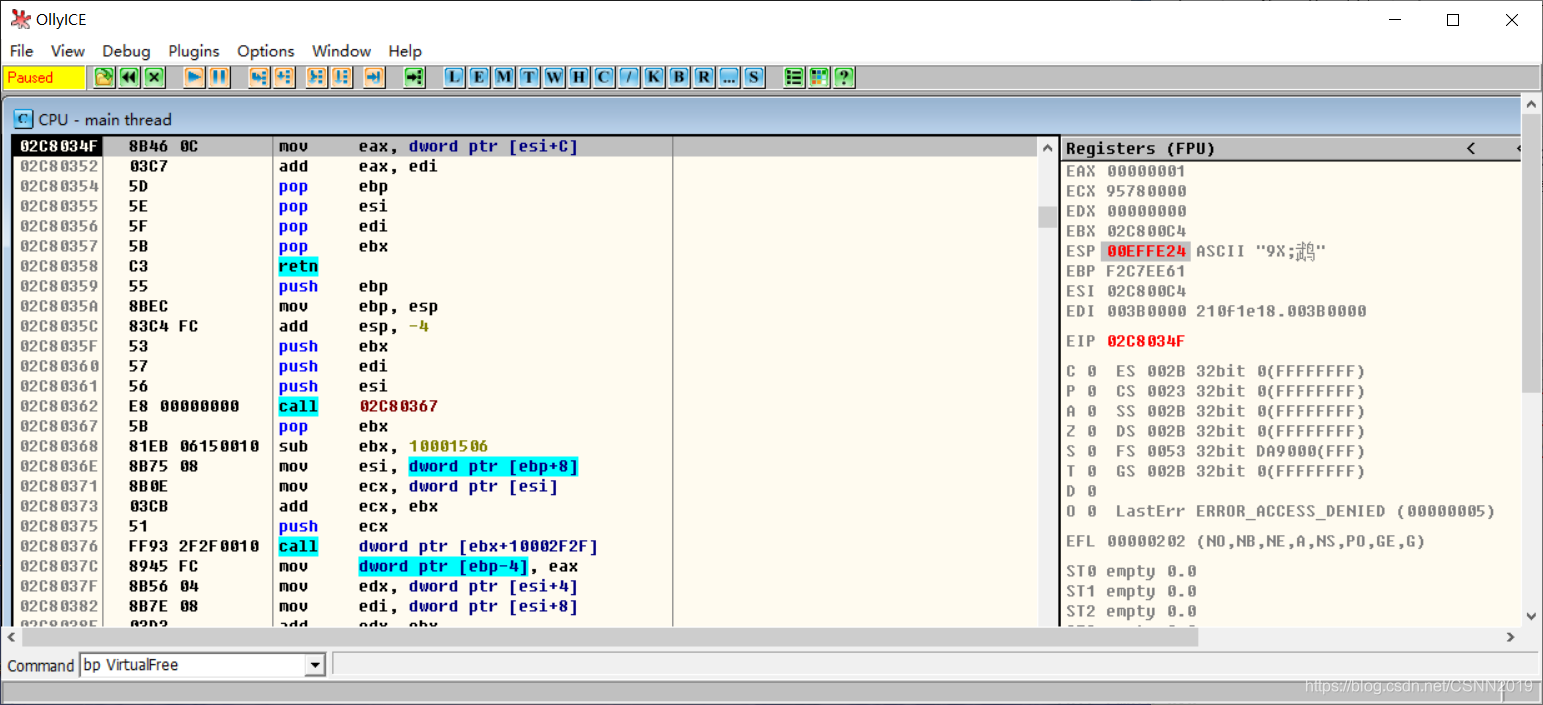The width and height of the screenshot is (1543, 705).
Task: Click the Debugging options list icon
Action: tap(794, 77)
